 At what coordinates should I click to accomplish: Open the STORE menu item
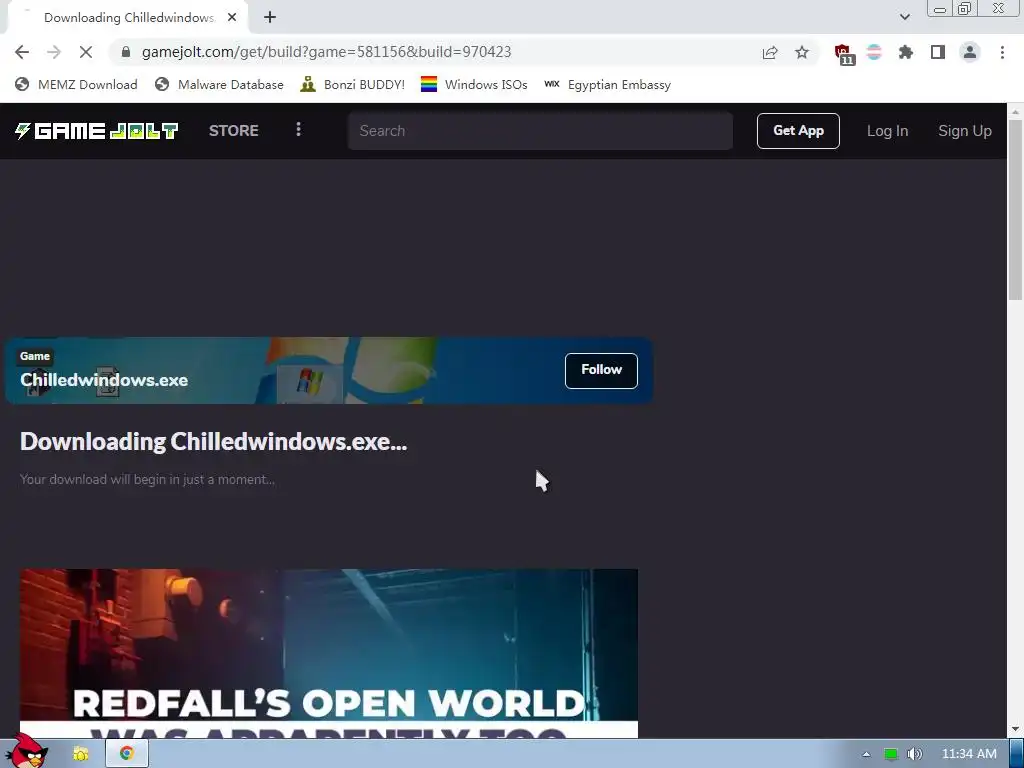pyautogui.click(x=234, y=131)
